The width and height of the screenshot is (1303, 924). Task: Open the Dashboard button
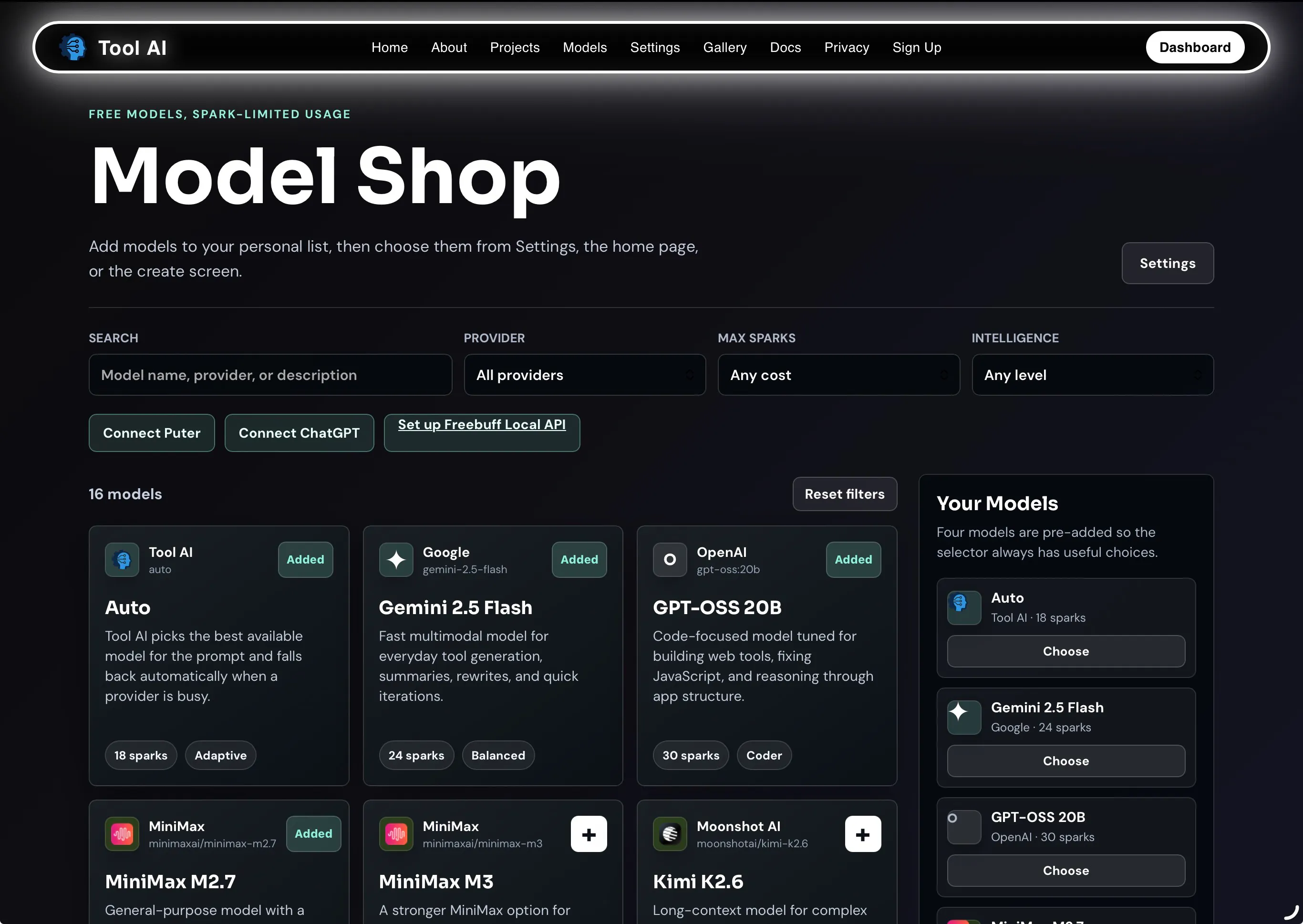(x=1195, y=47)
